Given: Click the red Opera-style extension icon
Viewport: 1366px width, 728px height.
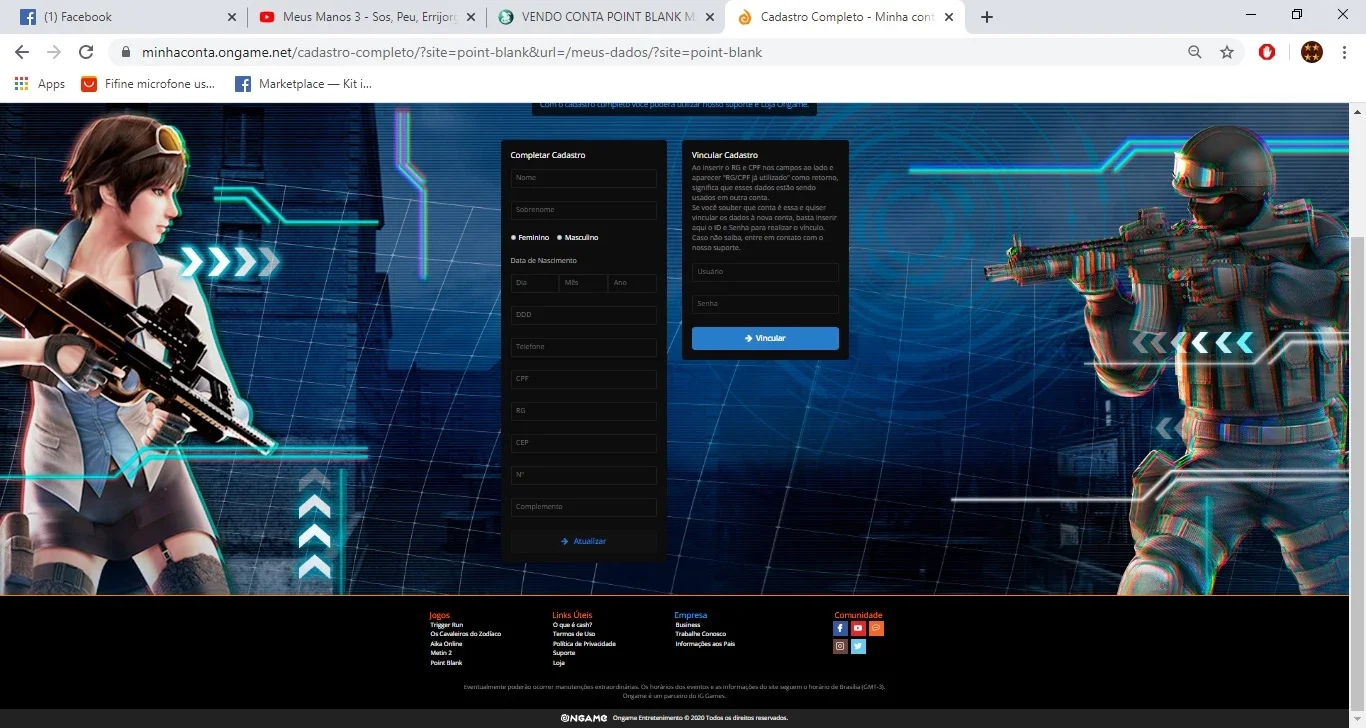Looking at the screenshot, I should (x=1267, y=52).
